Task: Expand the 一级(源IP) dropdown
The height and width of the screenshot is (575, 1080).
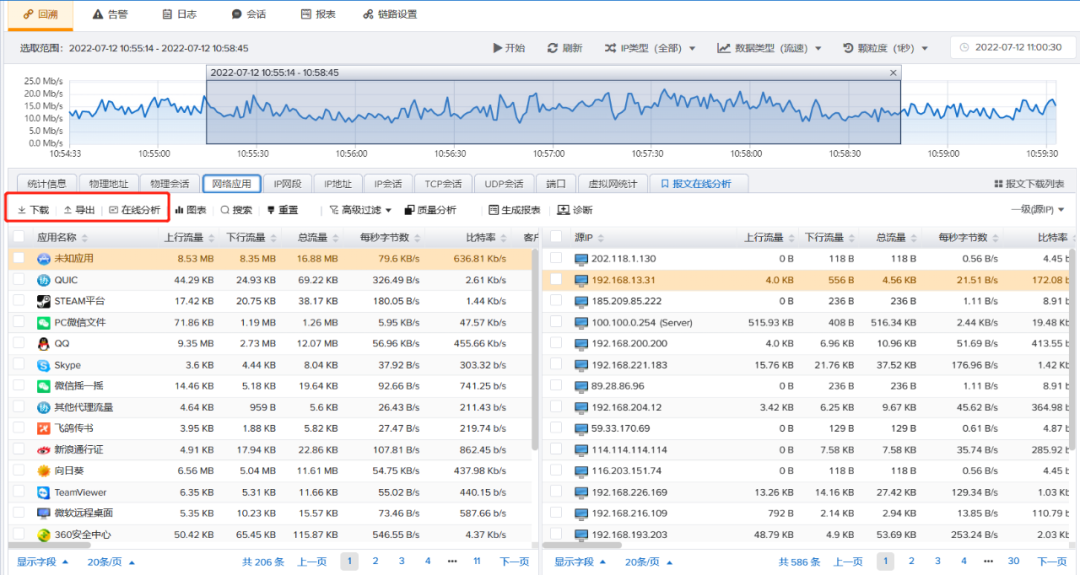Action: click(x=1037, y=209)
